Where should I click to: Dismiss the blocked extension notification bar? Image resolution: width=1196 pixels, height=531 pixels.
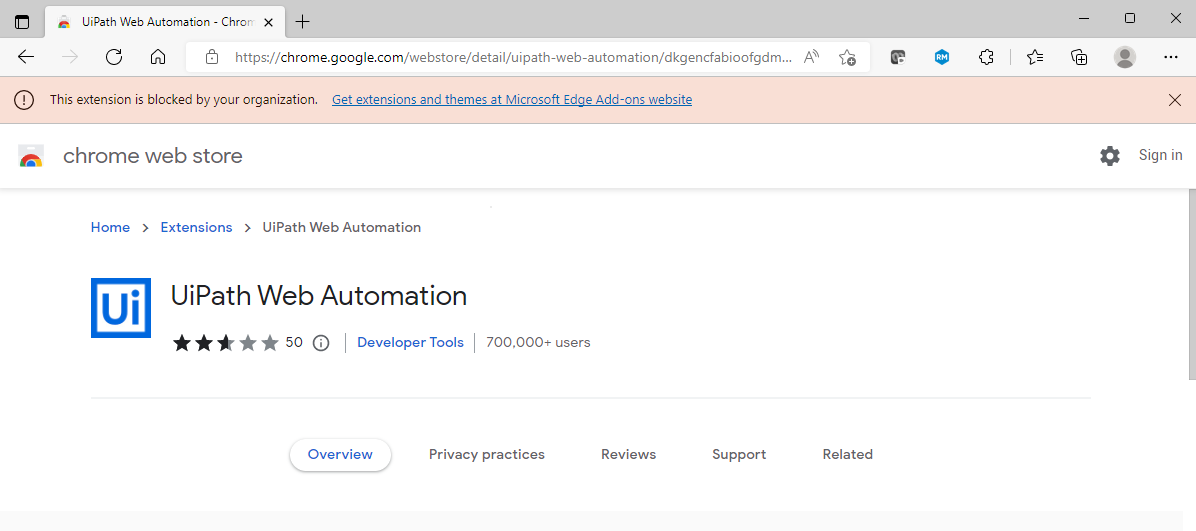click(1175, 100)
